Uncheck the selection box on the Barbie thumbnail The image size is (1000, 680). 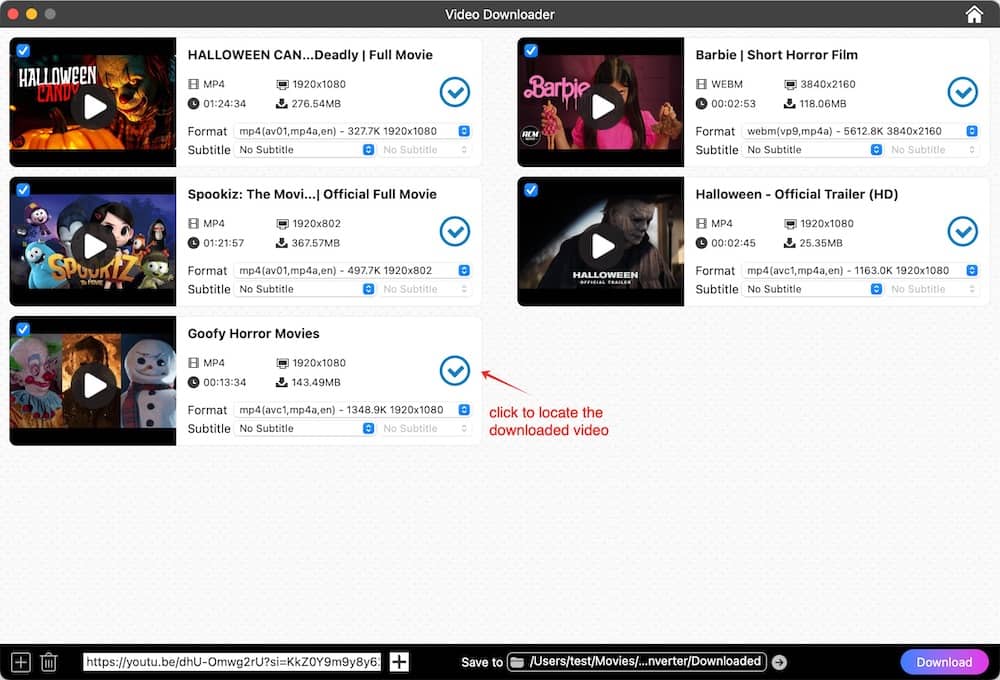point(530,50)
